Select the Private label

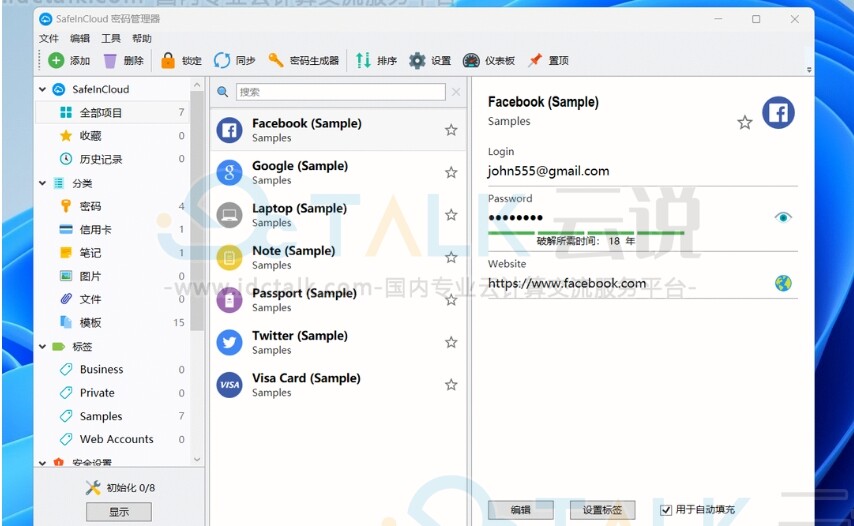[x=113, y=393]
